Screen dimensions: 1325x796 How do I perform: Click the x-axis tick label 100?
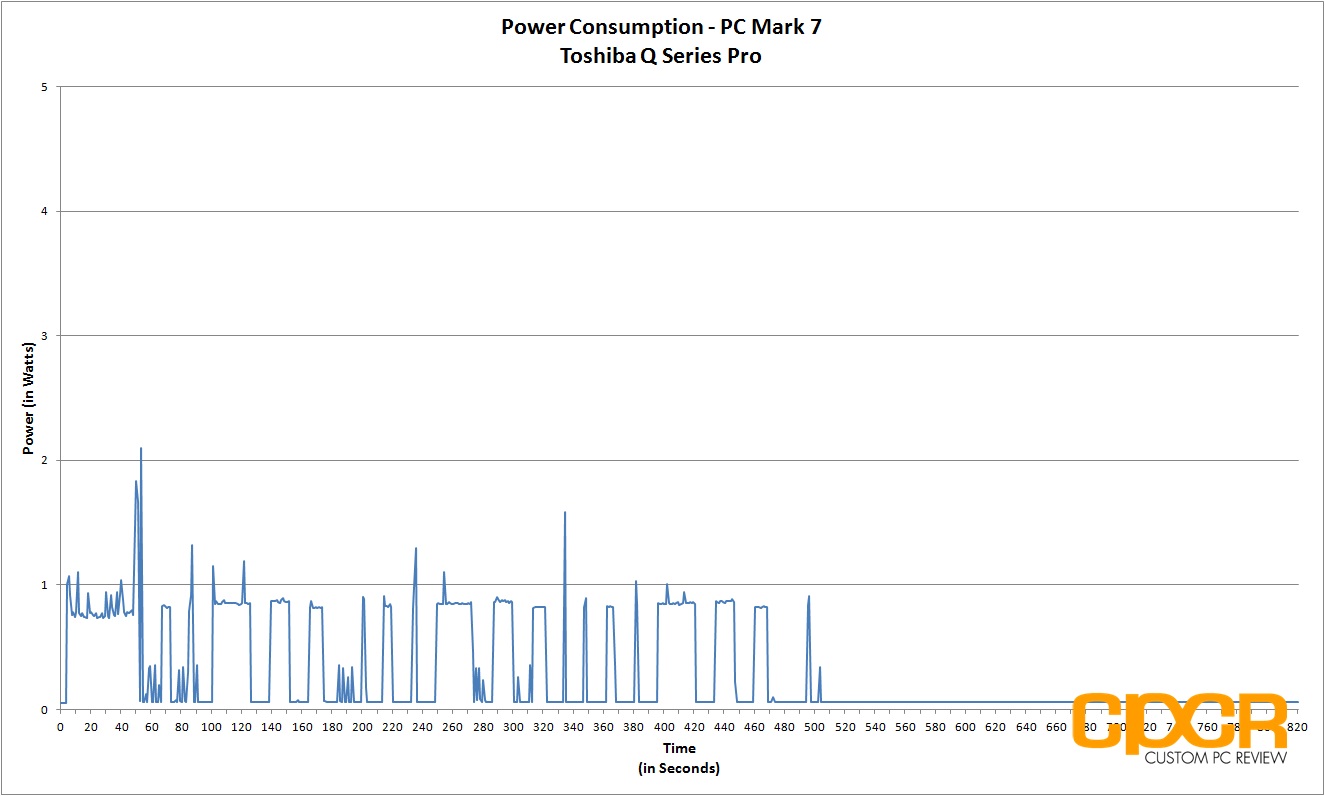coord(211,727)
